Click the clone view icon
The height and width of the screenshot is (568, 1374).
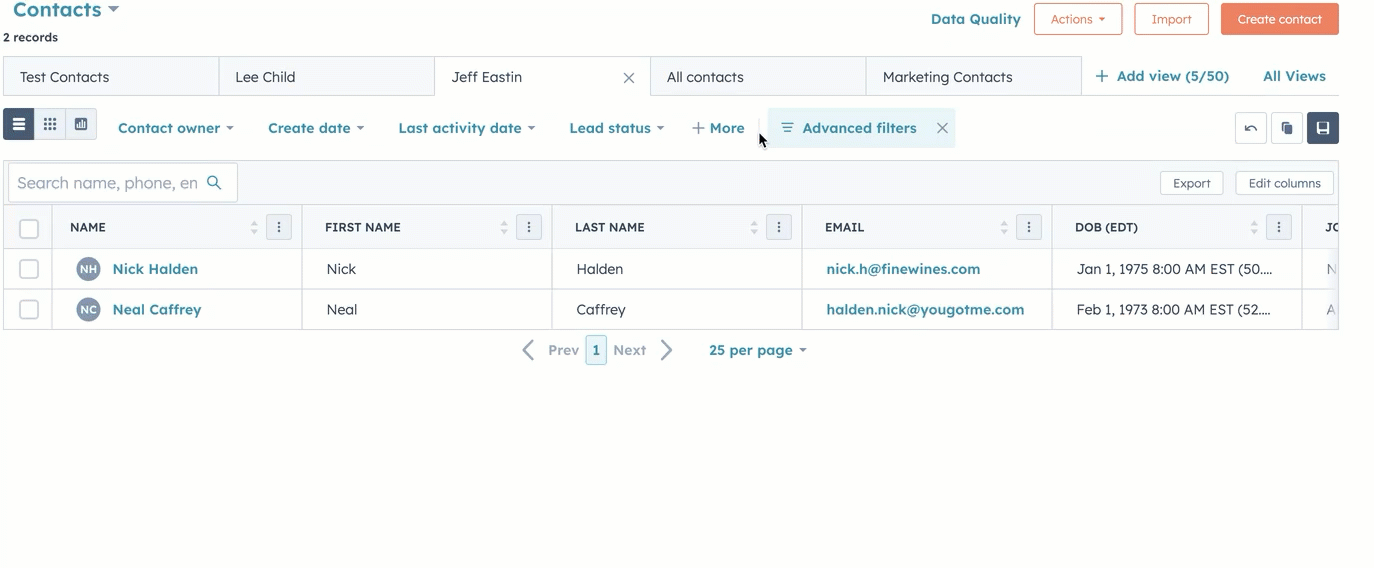1287,128
